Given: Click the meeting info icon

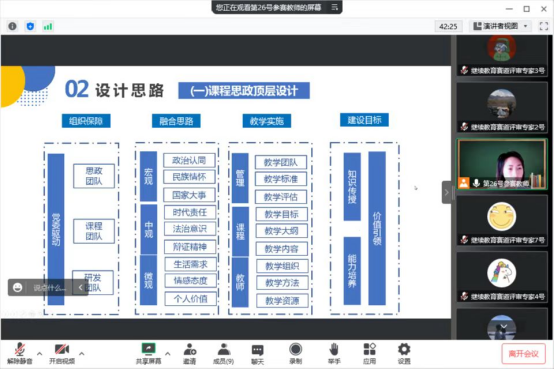Looking at the screenshot, I should pyautogui.click(x=12, y=26).
